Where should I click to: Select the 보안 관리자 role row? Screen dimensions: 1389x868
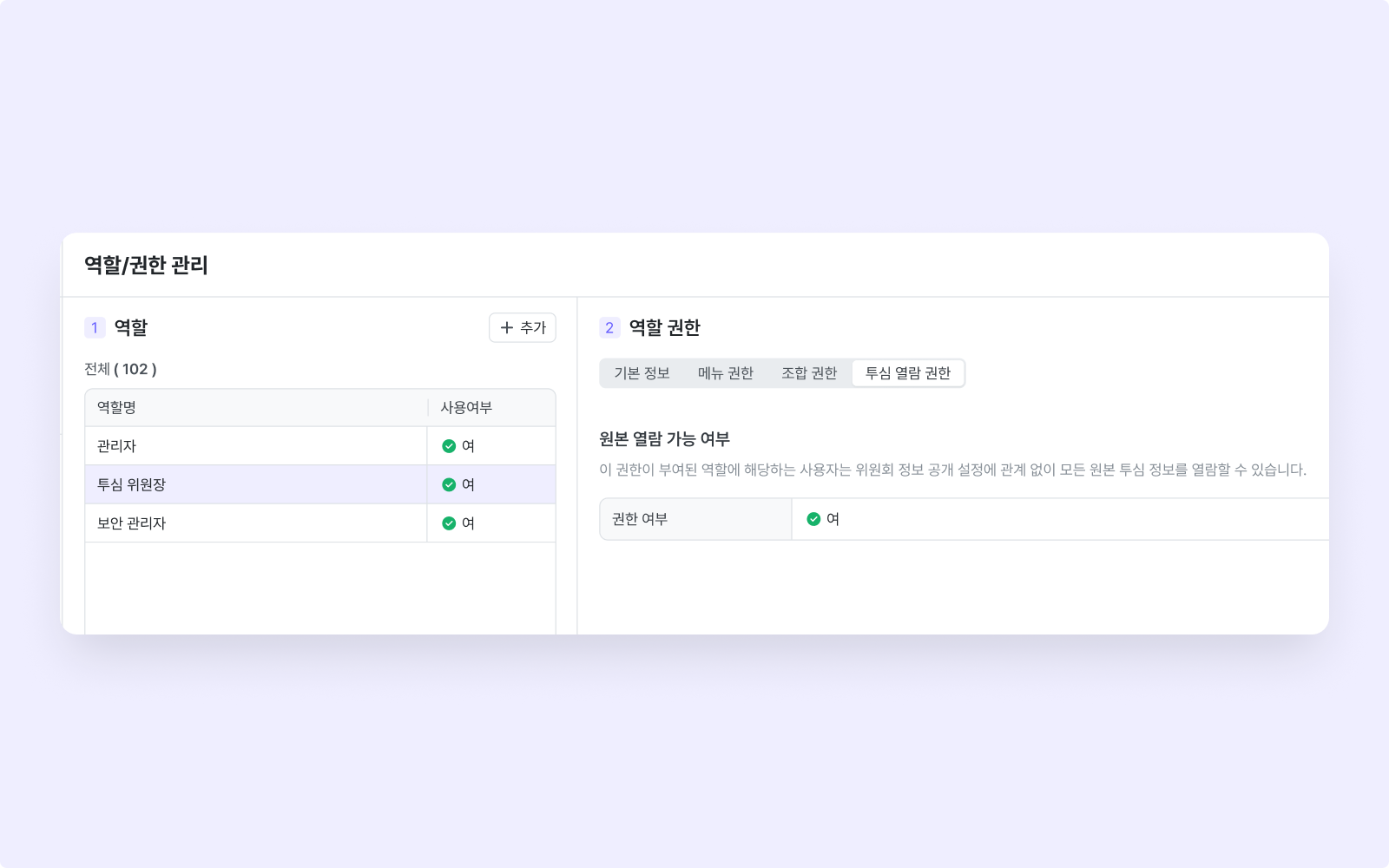point(320,523)
